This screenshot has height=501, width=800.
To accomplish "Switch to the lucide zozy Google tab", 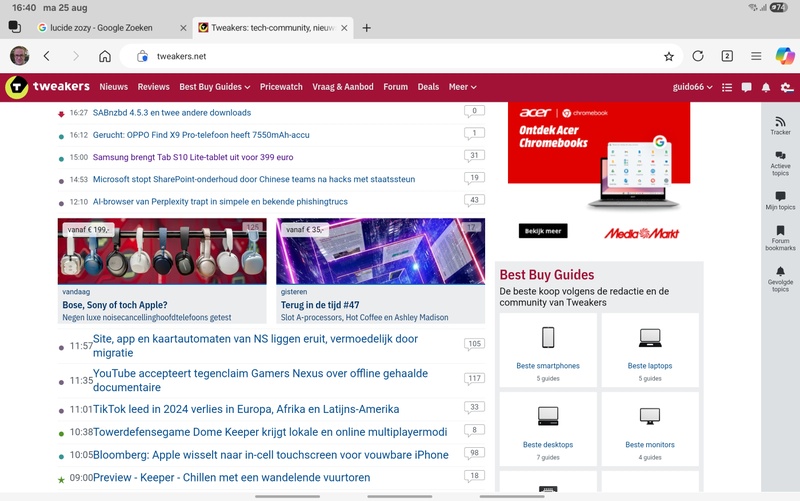I will 101,28.
